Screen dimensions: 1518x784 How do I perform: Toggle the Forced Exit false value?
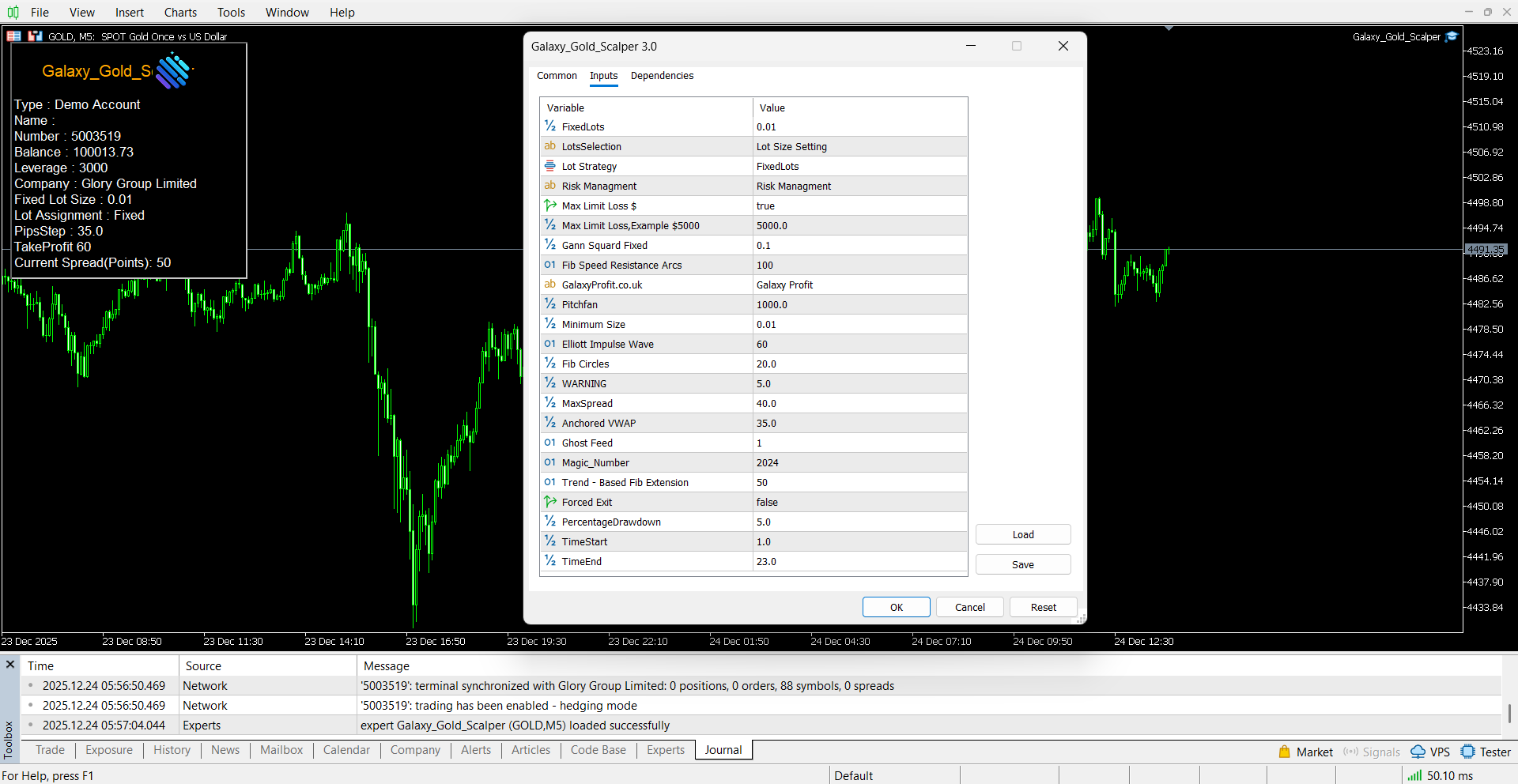coord(859,502)
